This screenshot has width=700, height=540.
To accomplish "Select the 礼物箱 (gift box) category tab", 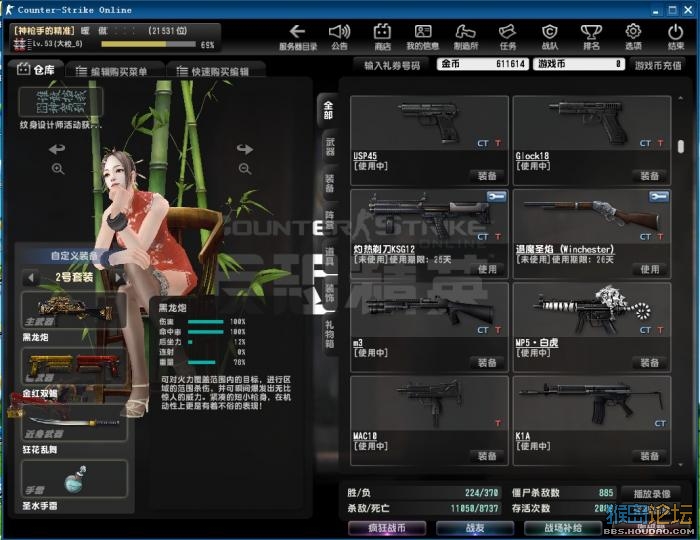I will point(329,335).
